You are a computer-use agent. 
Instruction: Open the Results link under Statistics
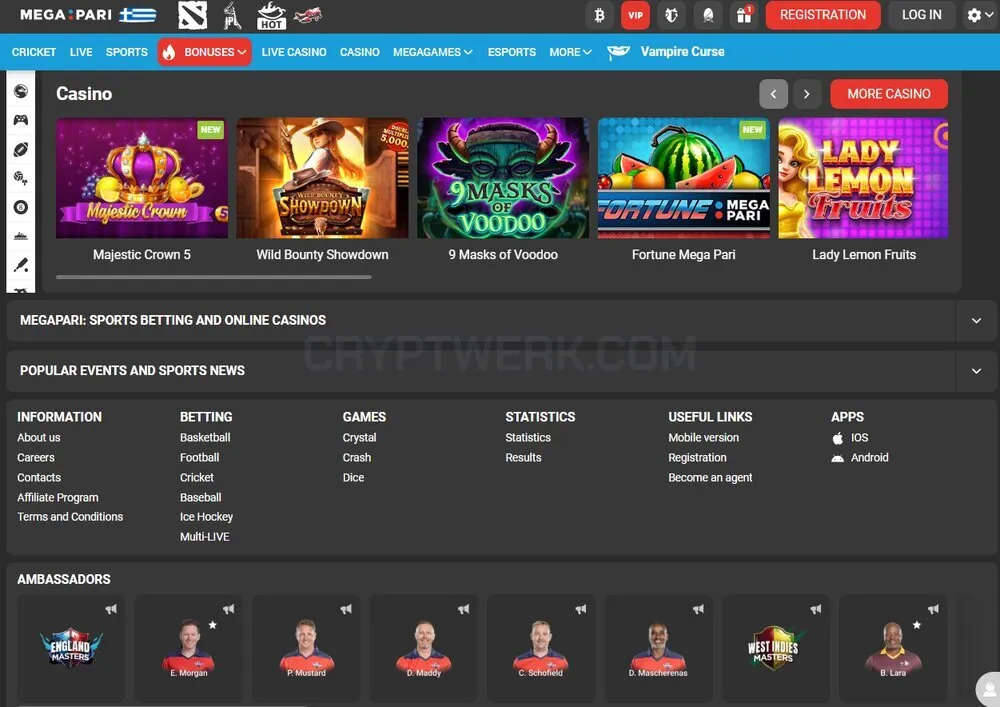pos(524,457)
